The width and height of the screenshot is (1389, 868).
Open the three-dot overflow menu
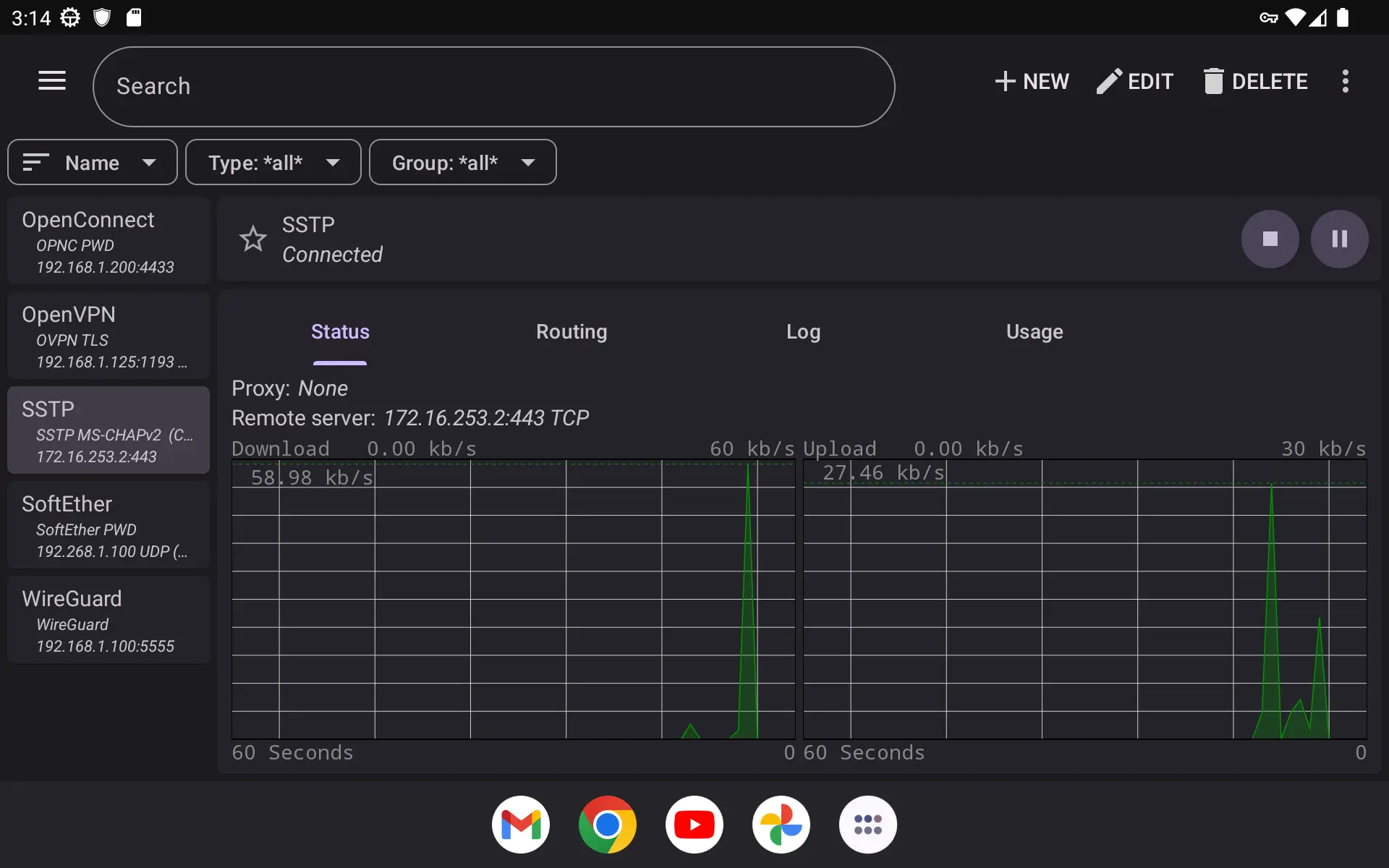[1345, 81]
